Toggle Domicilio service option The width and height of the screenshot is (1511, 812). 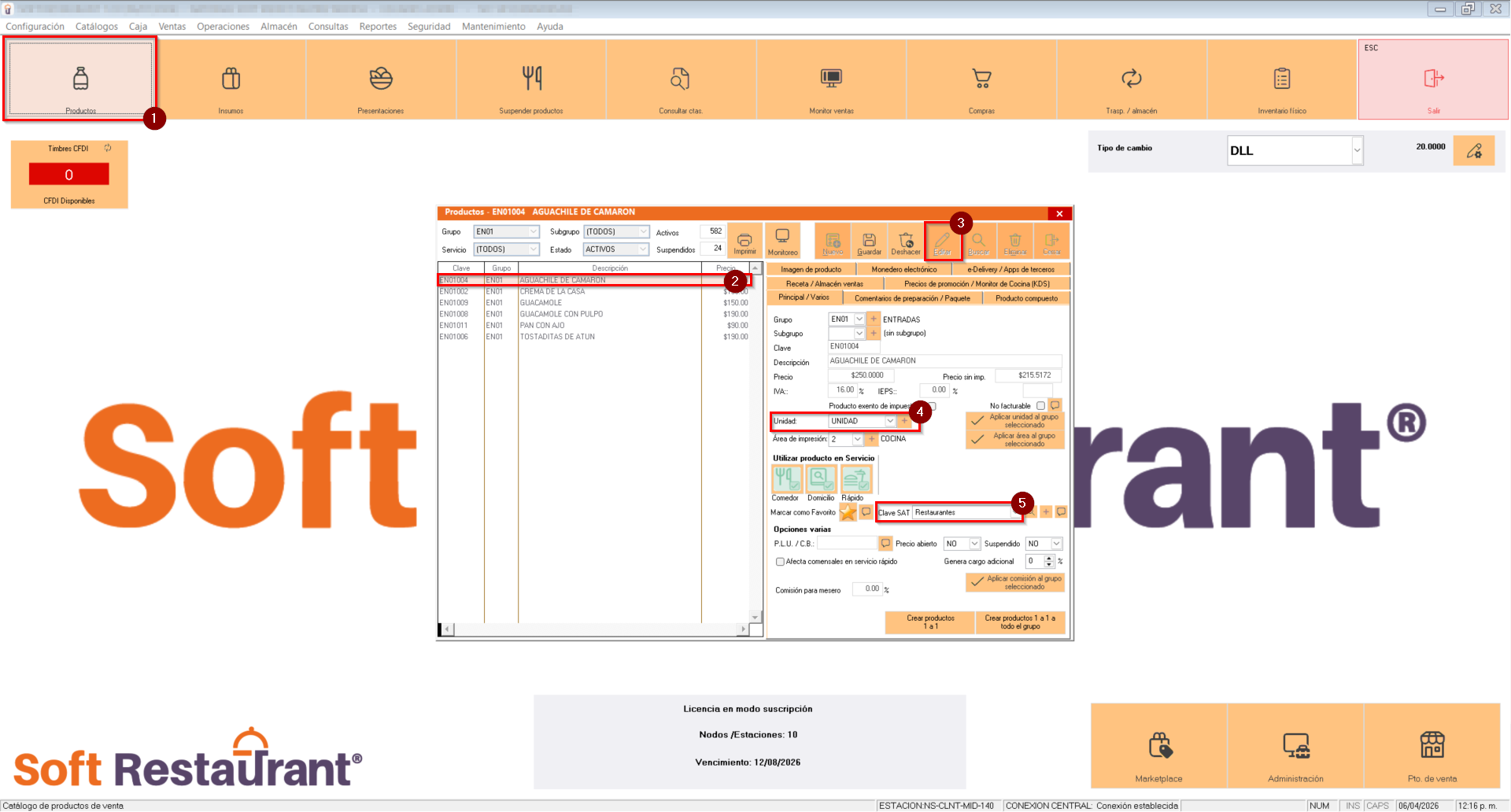tap(821, 478)
